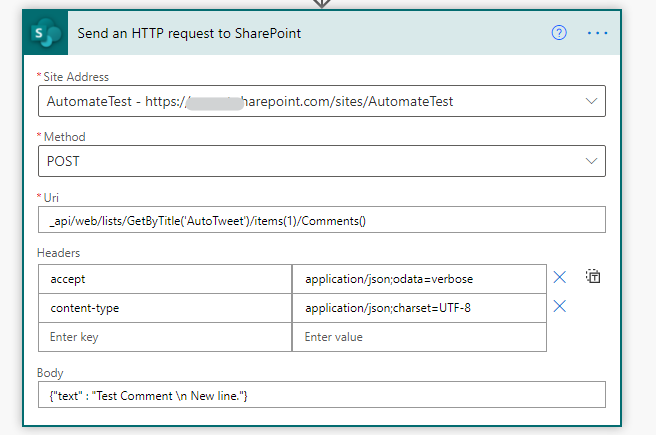Viewport: 656px width, 435px height.
Task: Open help for Send an HTTP request action
Action: (x=559, y=33)
